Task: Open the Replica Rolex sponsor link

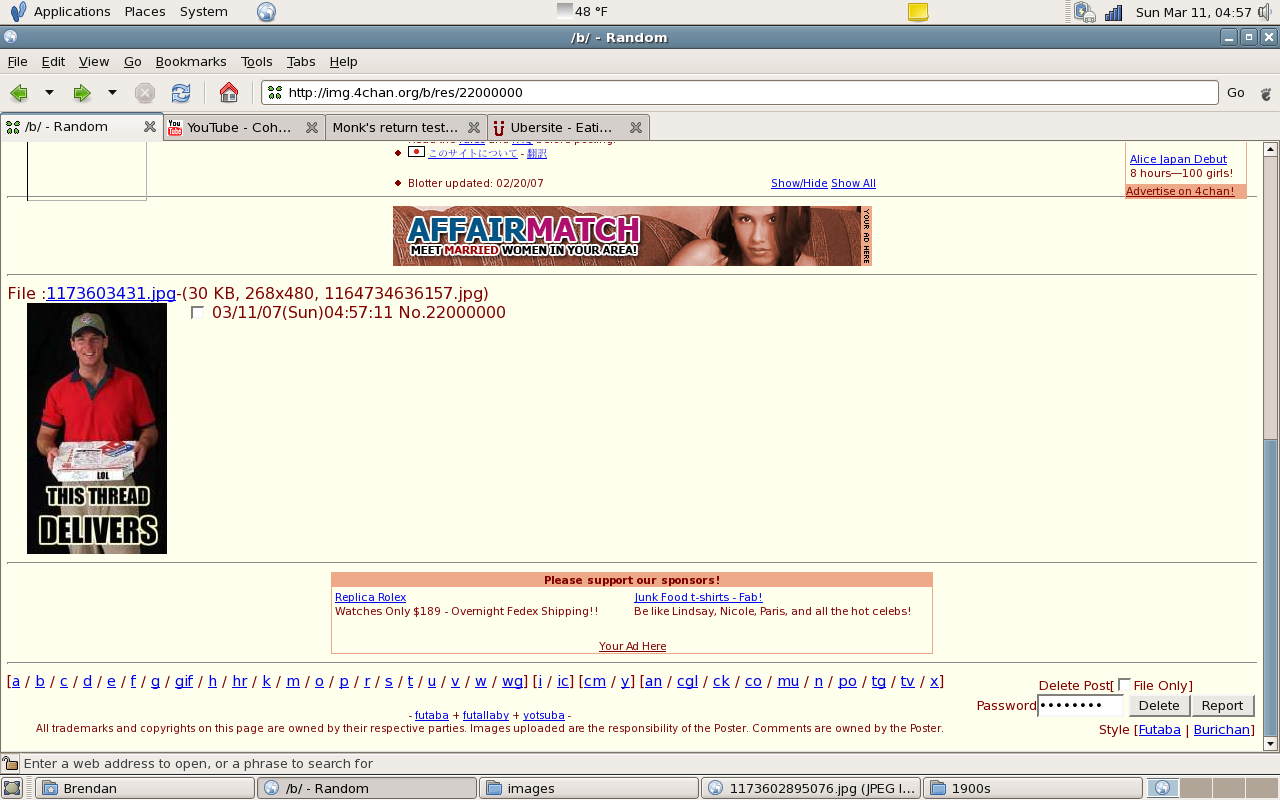Action: [x=370, y=597]
